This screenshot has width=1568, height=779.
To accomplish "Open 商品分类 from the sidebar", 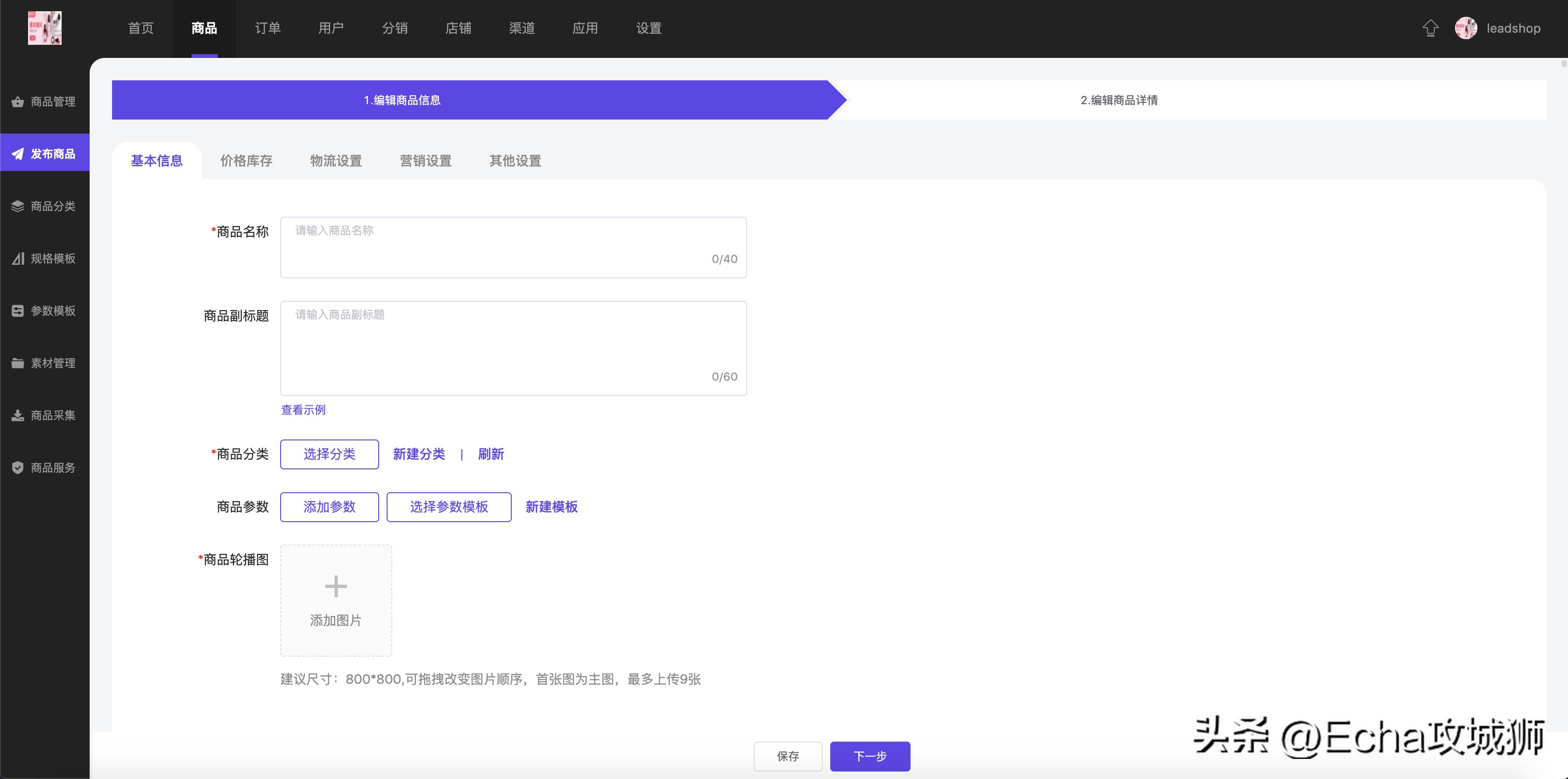I will coord(18,205).
